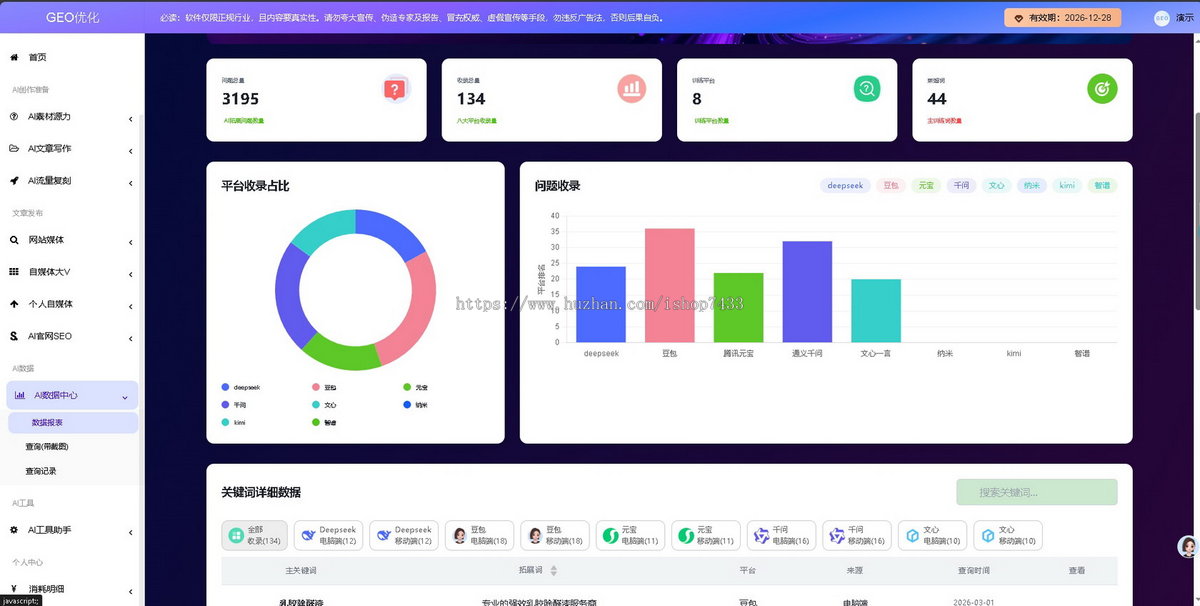1200x606 pixels.
Task: Select the 豆包 移动端(18) tab
Action: click(x=554, y=536)
